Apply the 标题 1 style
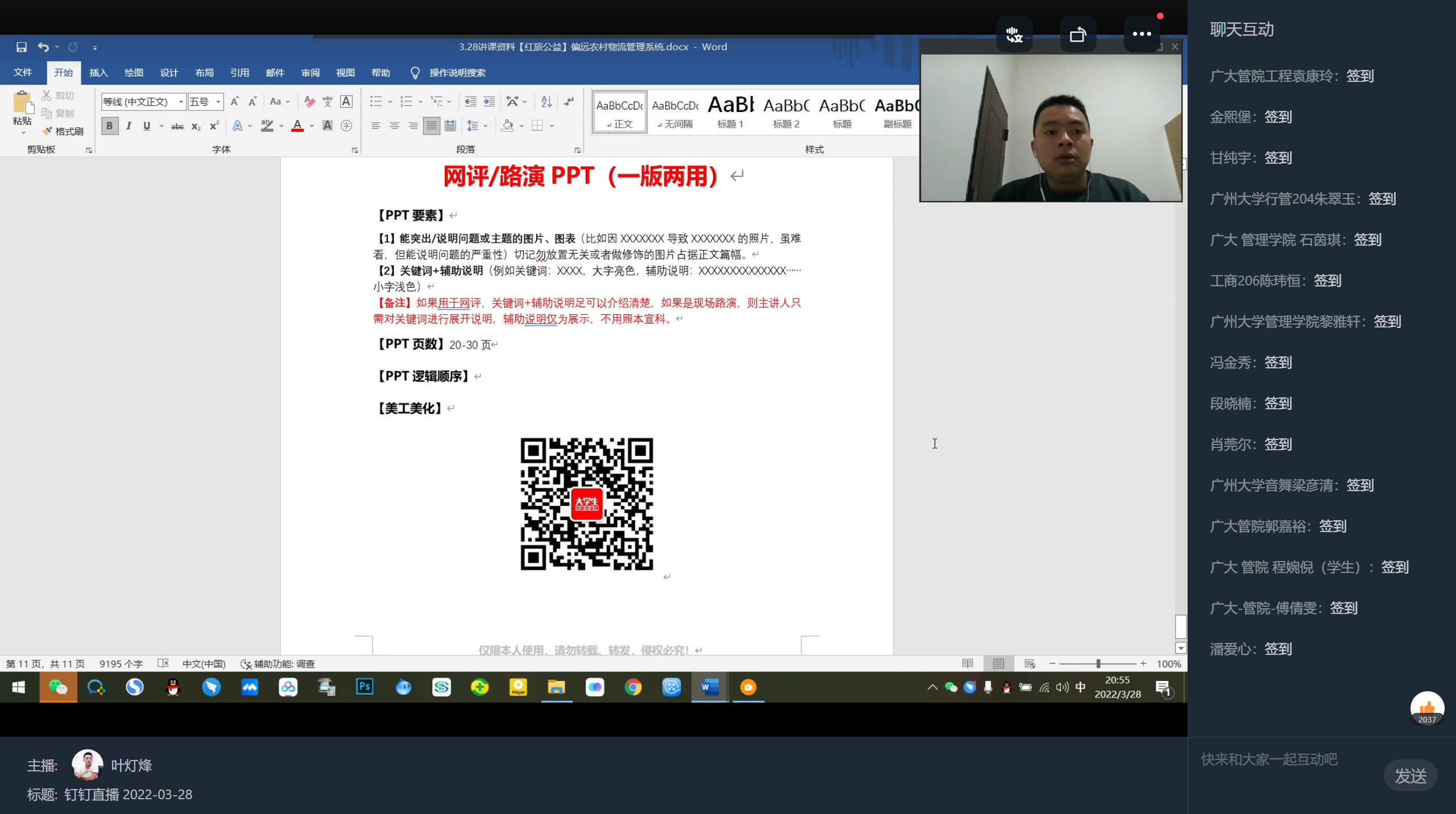The image size is (1456, 814). point(730,112)
